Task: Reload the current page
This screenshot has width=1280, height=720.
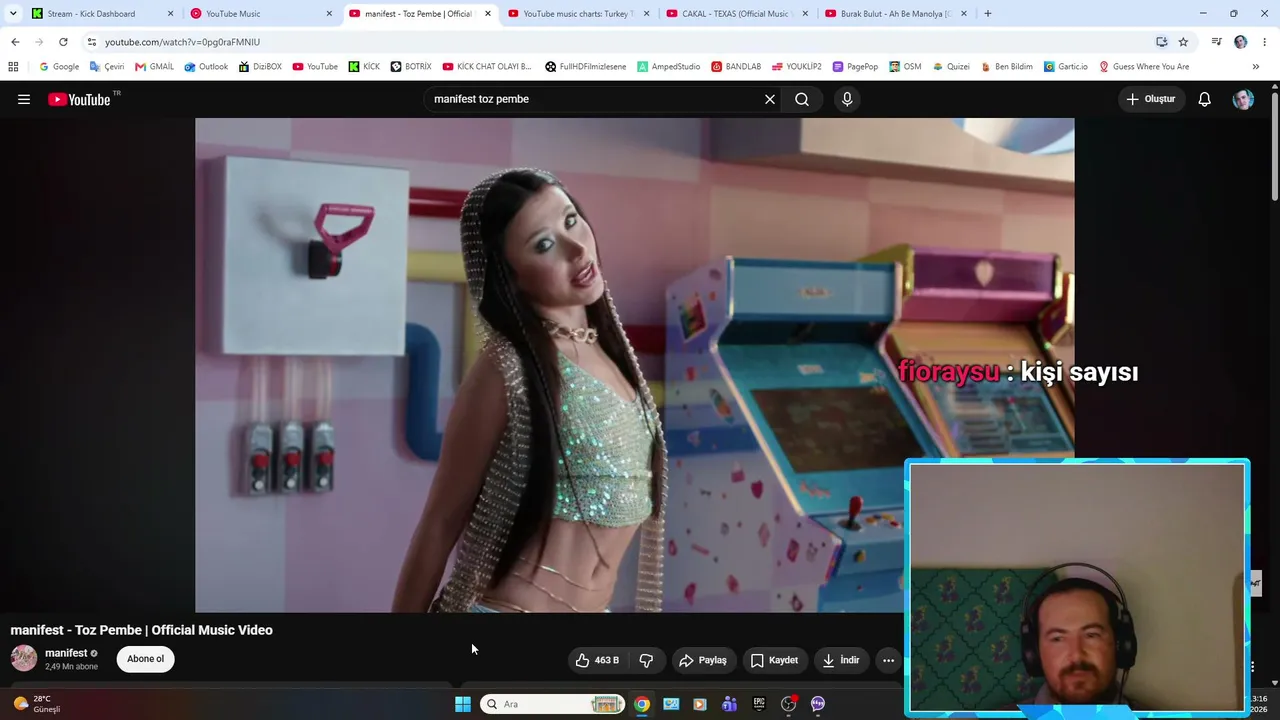Action: point(63,42)
